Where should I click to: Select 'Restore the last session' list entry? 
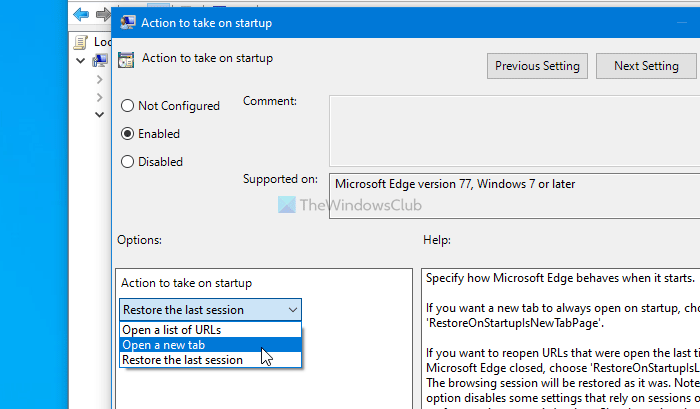[x=182, y=360]
